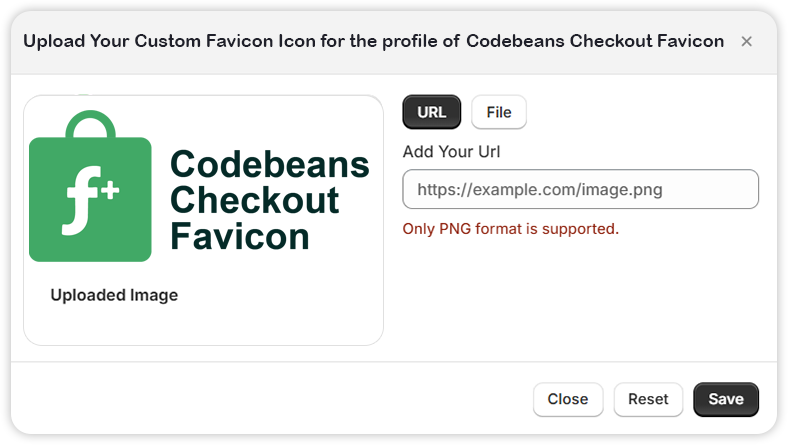The width and height of the screenshot is (788, 445).
Task: Switch to the File tab
Action: tap(498, 112)
